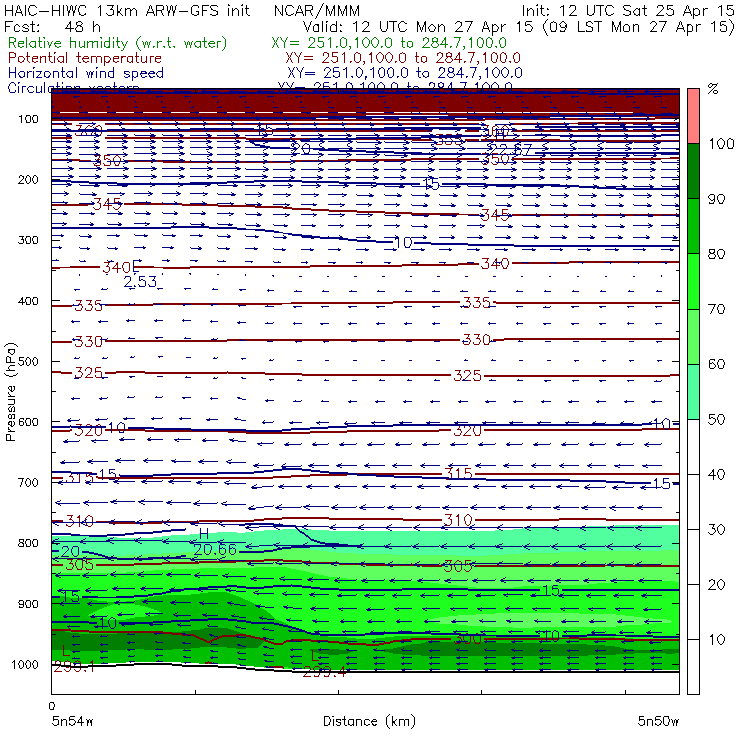Click the '5n54w' start coordinate label

tap(73, 721)
